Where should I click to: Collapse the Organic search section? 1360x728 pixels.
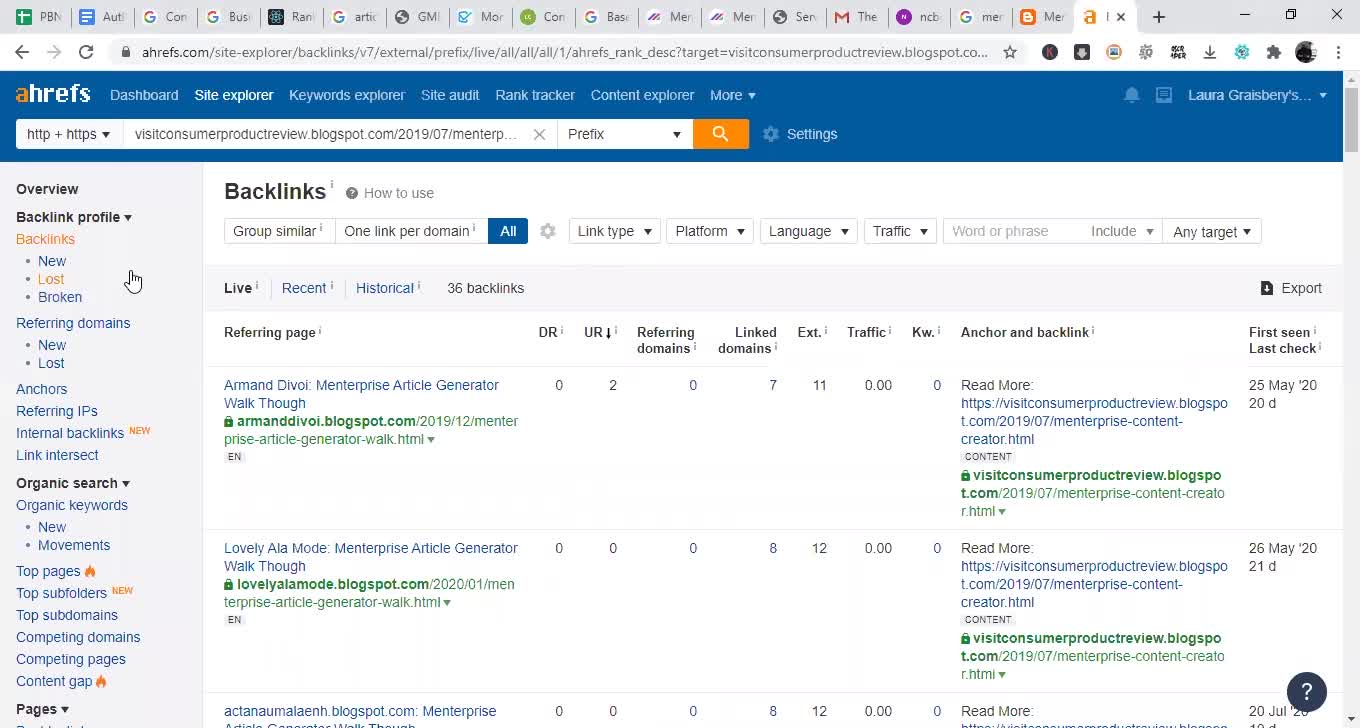(73, 483)
